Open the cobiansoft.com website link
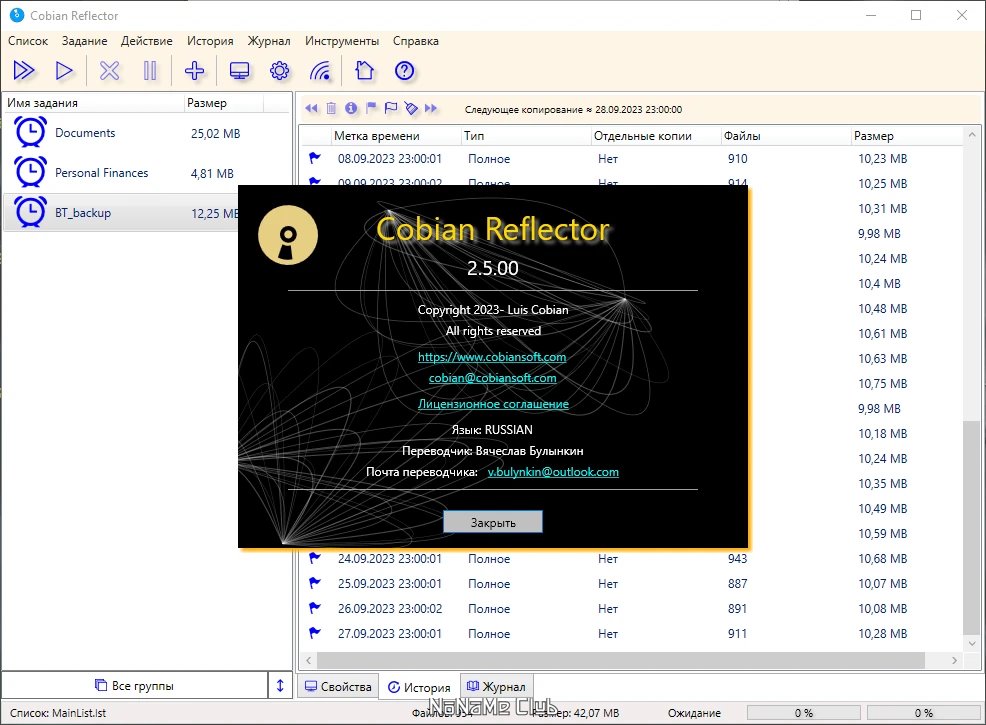This screenshot has height=725, width=986. click(x=492, y=357)
